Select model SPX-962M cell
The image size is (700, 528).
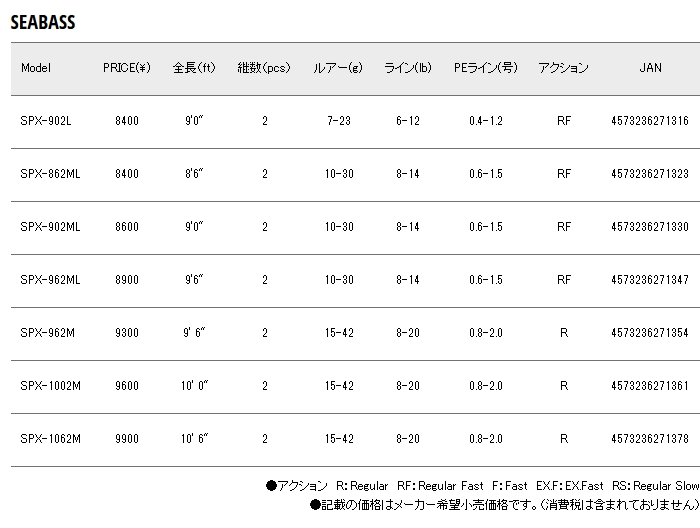click(x=47, y=333)
